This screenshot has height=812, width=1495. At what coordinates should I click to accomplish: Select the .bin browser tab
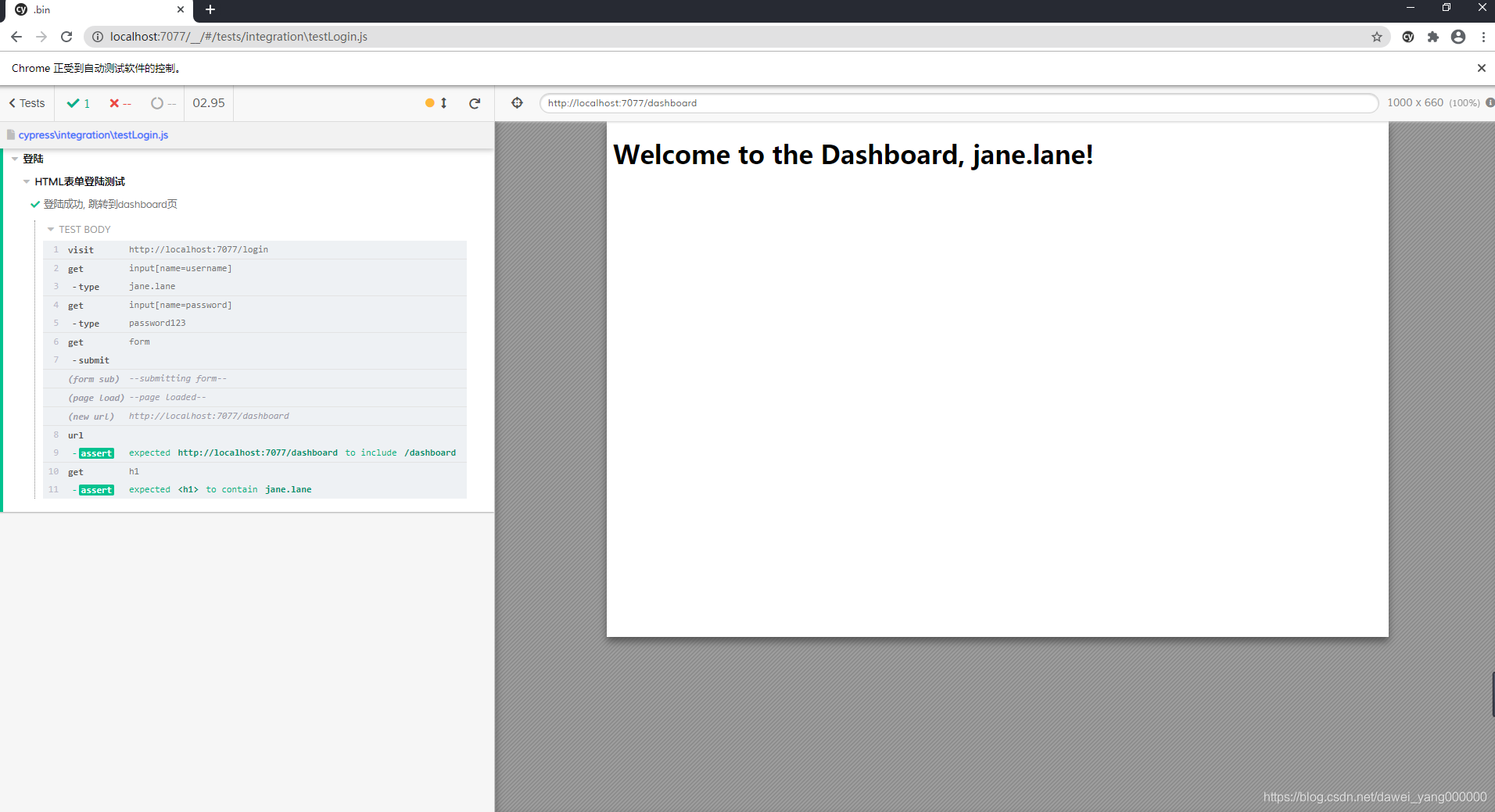[x=100, y=10]
